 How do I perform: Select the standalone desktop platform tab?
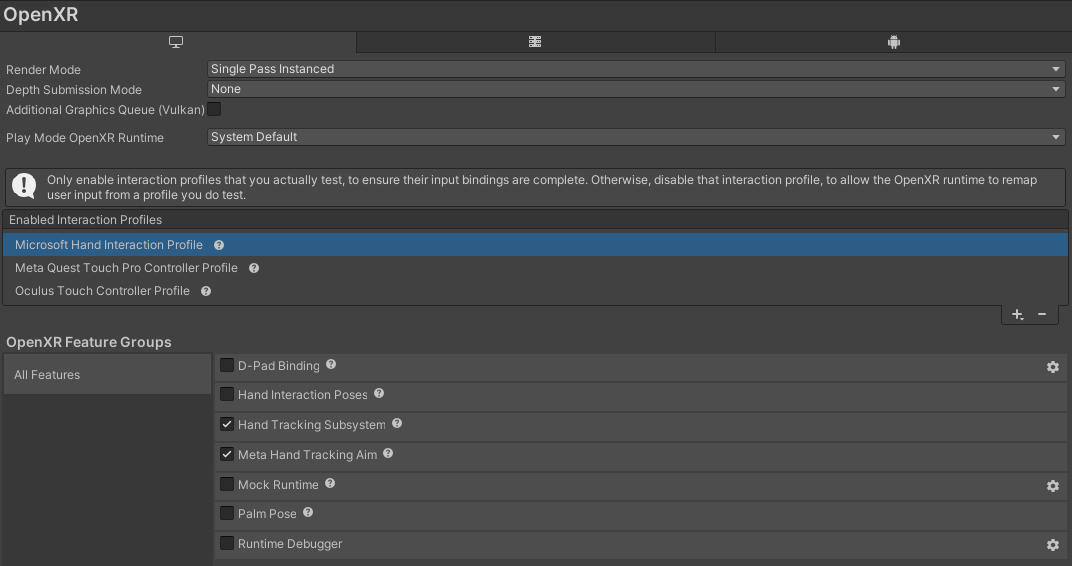click(176, 42)
